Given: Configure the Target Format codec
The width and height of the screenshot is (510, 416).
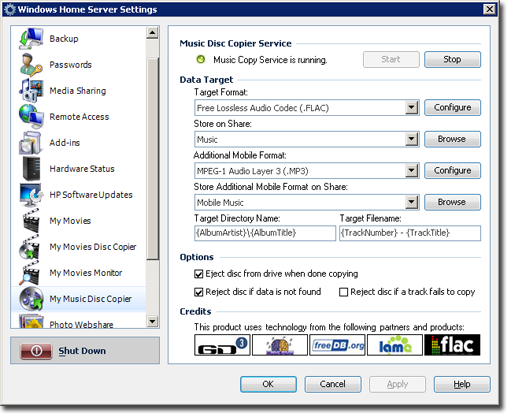Looking at the screenshot, I should 452,107.
